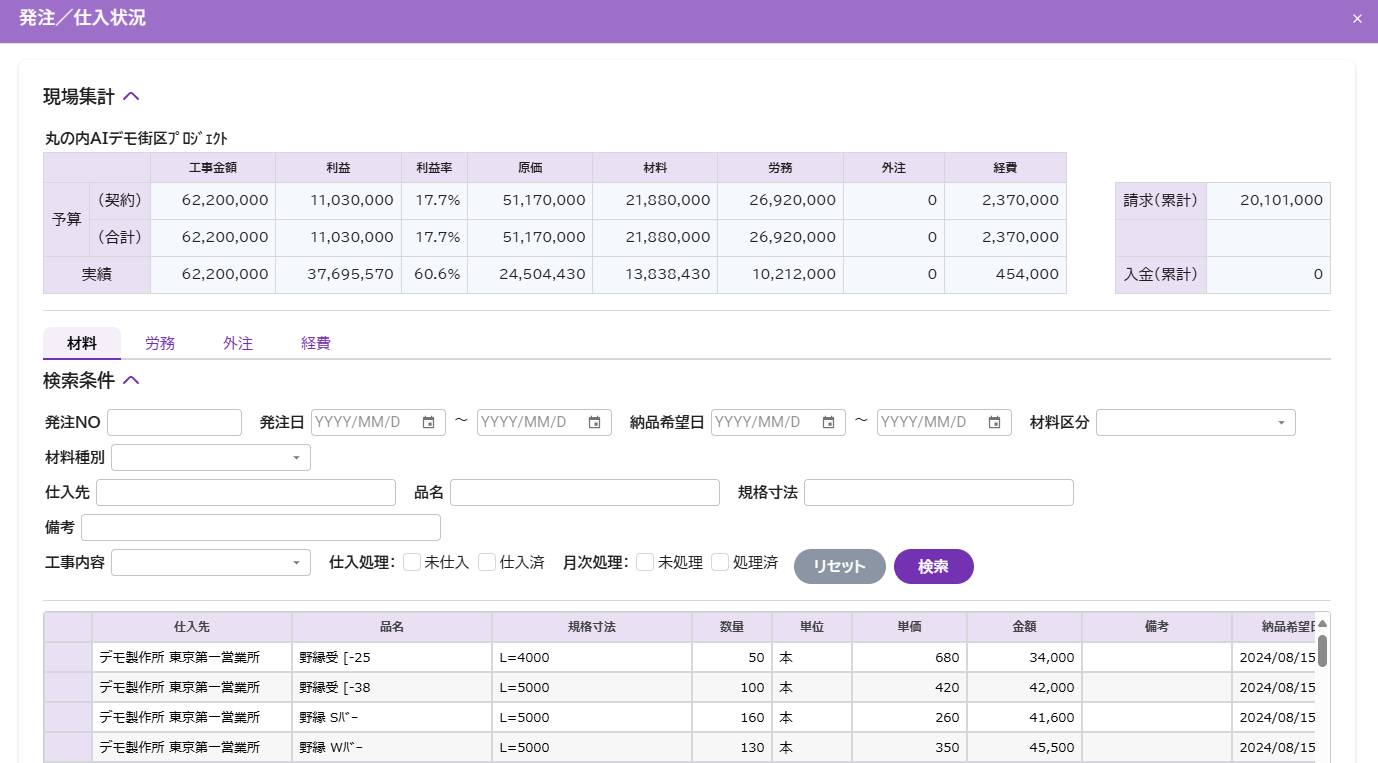Click the 実績 cost value 24,504,430
1378x763 pixels.
[530, 275]
